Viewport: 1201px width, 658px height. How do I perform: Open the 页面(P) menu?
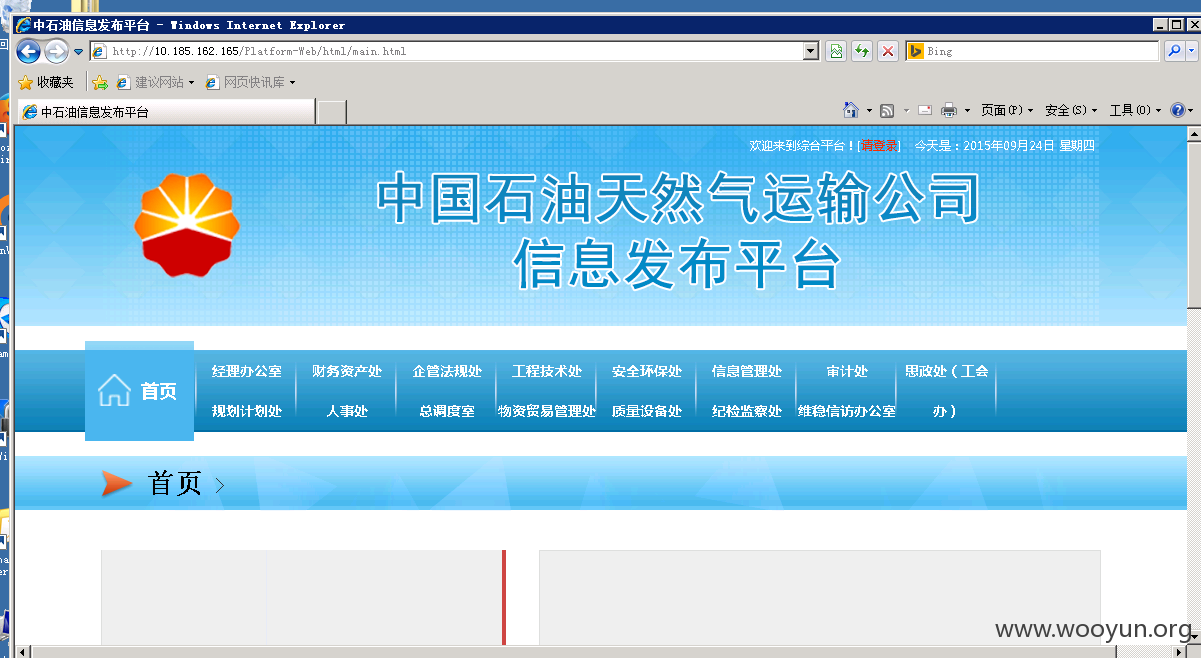[1006, 110]
